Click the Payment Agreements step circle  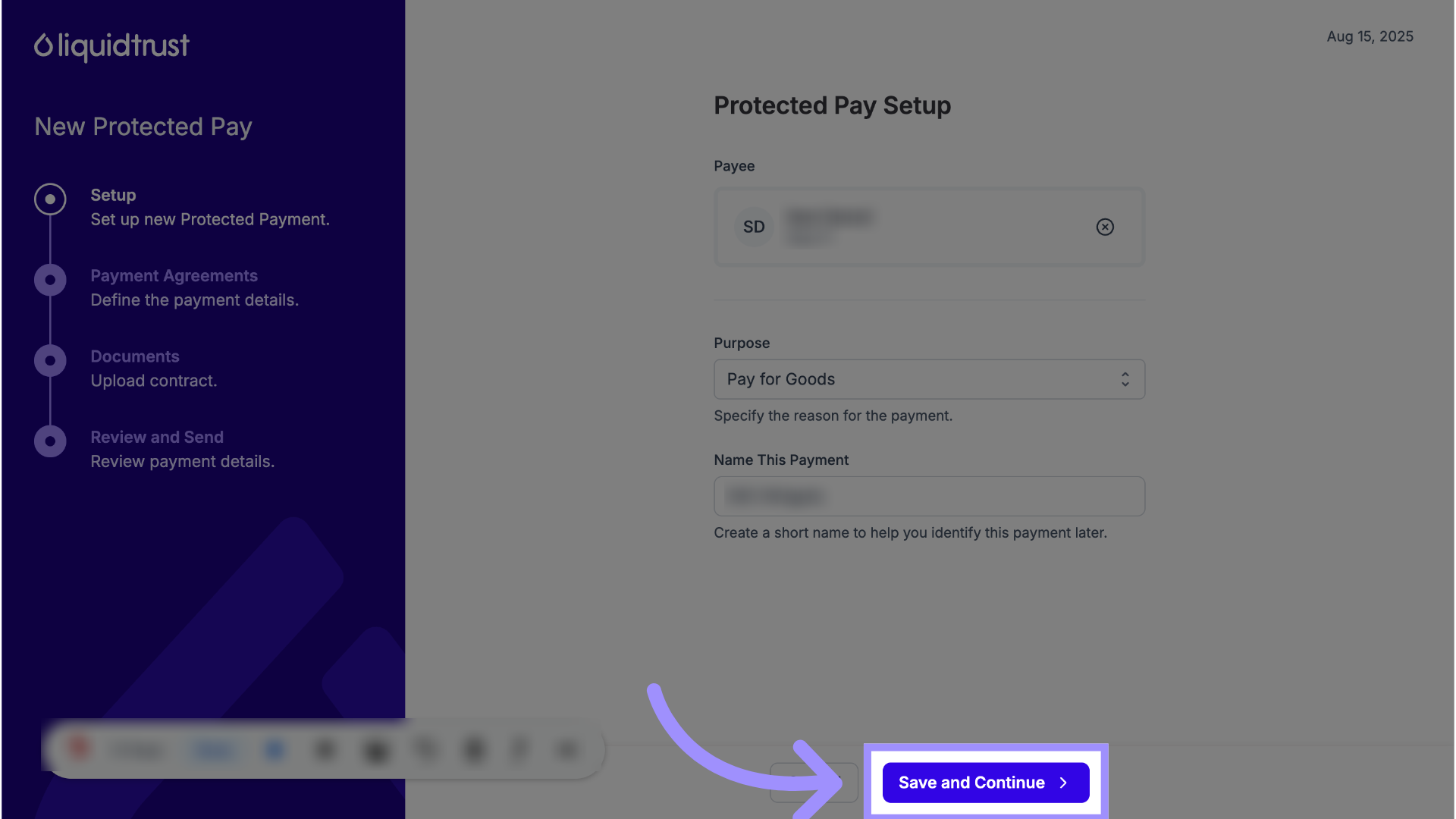coord(50,281)
